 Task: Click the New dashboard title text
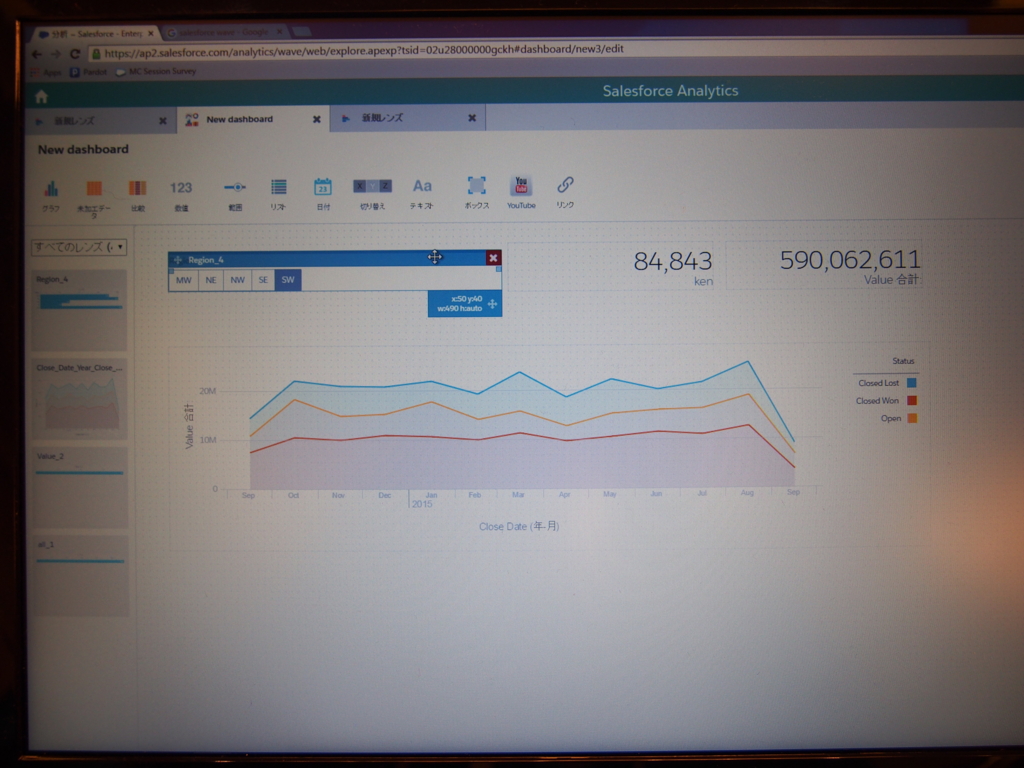point(83,150)
